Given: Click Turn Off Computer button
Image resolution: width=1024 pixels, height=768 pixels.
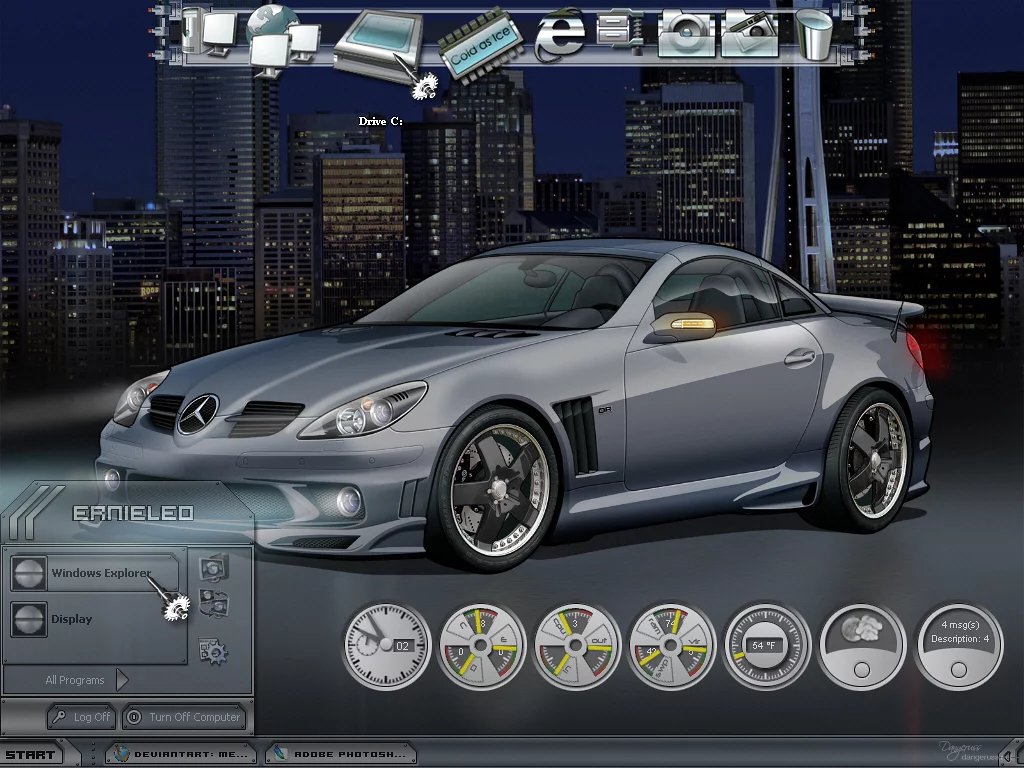Looking at the screenshot, I should 184,717.
